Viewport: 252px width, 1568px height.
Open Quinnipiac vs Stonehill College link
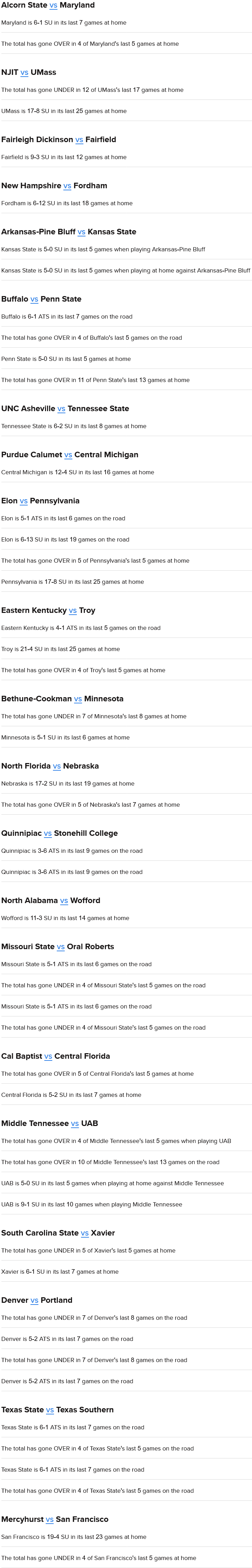coord(48,834)
